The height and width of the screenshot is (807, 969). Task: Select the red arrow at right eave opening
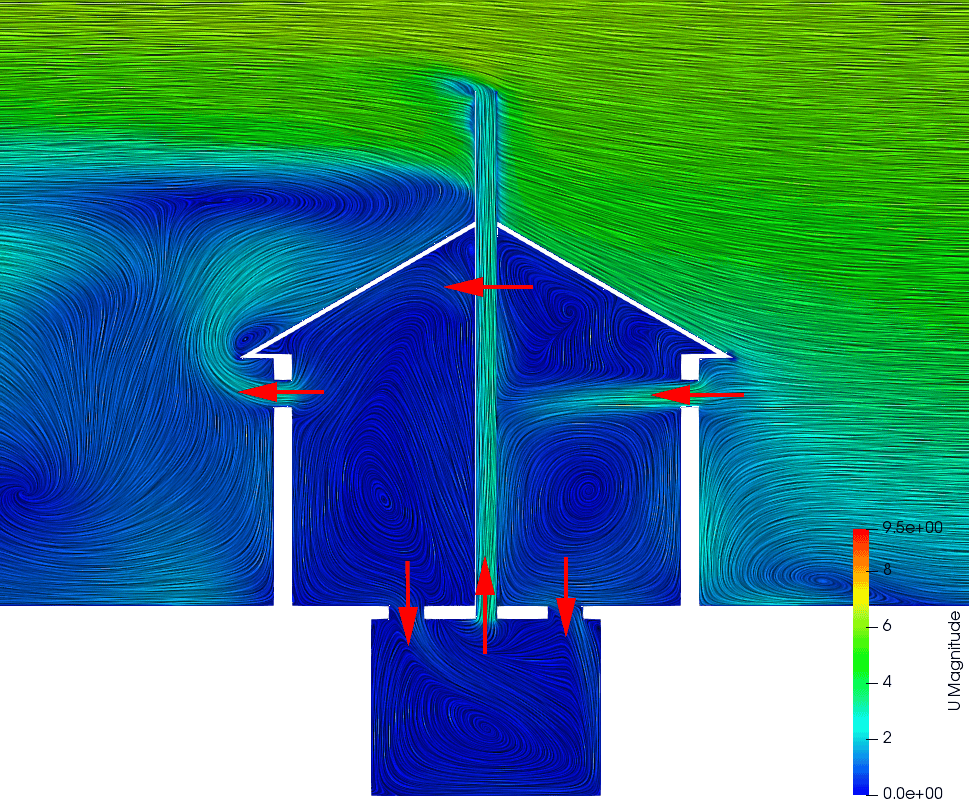pyautogui.click(x=697, y=396)
